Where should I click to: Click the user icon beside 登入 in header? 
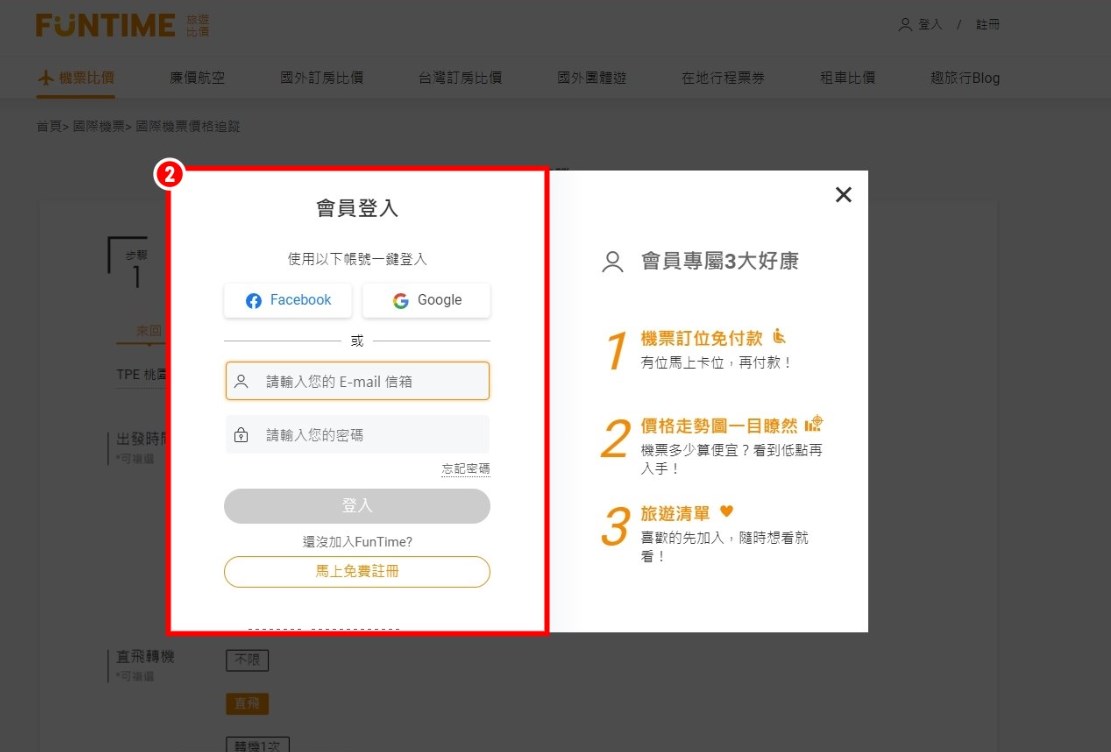tap(905, 25)
